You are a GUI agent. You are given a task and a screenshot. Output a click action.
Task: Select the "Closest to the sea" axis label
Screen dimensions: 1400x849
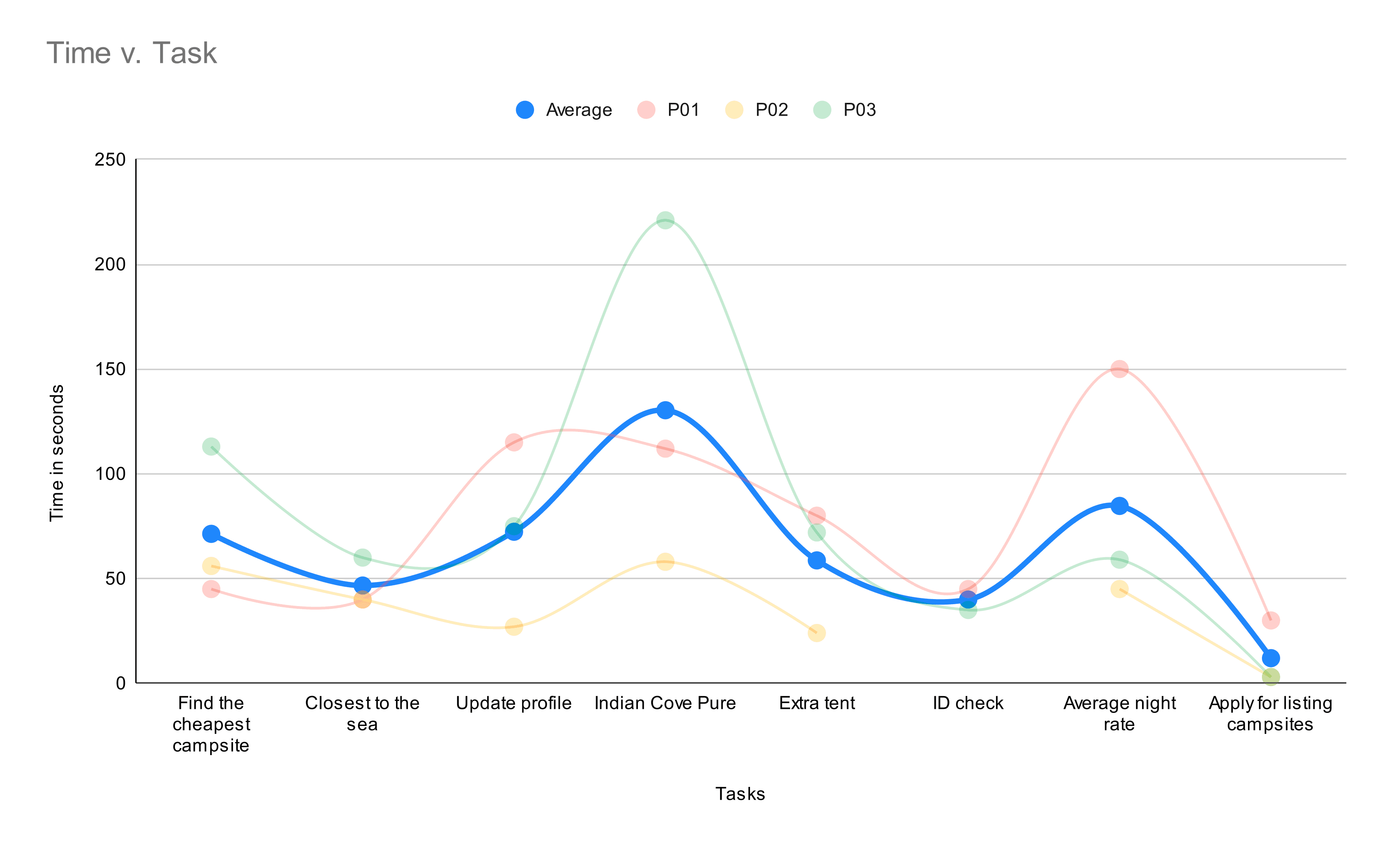point(362,714)
